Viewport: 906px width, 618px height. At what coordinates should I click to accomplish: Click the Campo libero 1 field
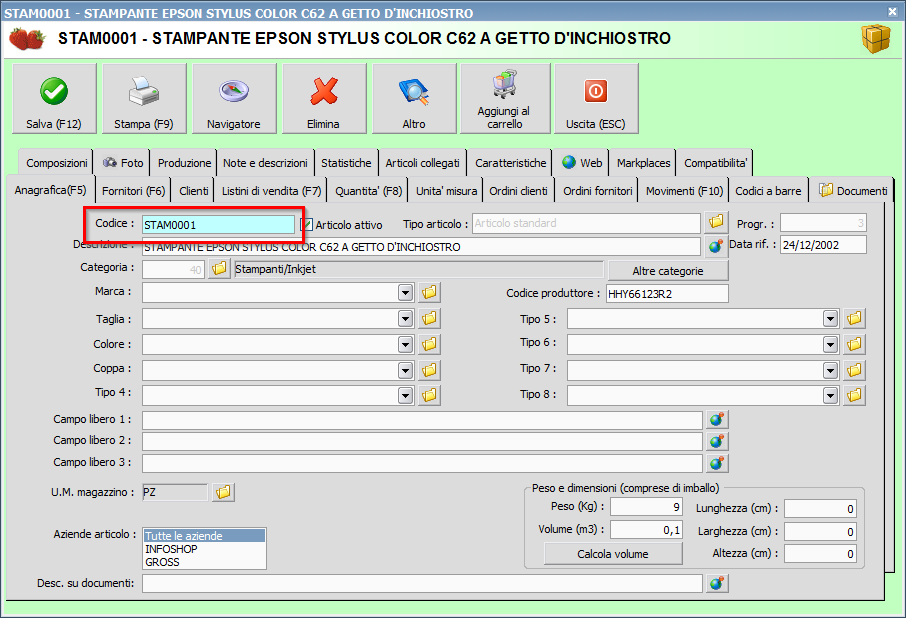click(x=422, y=420)
